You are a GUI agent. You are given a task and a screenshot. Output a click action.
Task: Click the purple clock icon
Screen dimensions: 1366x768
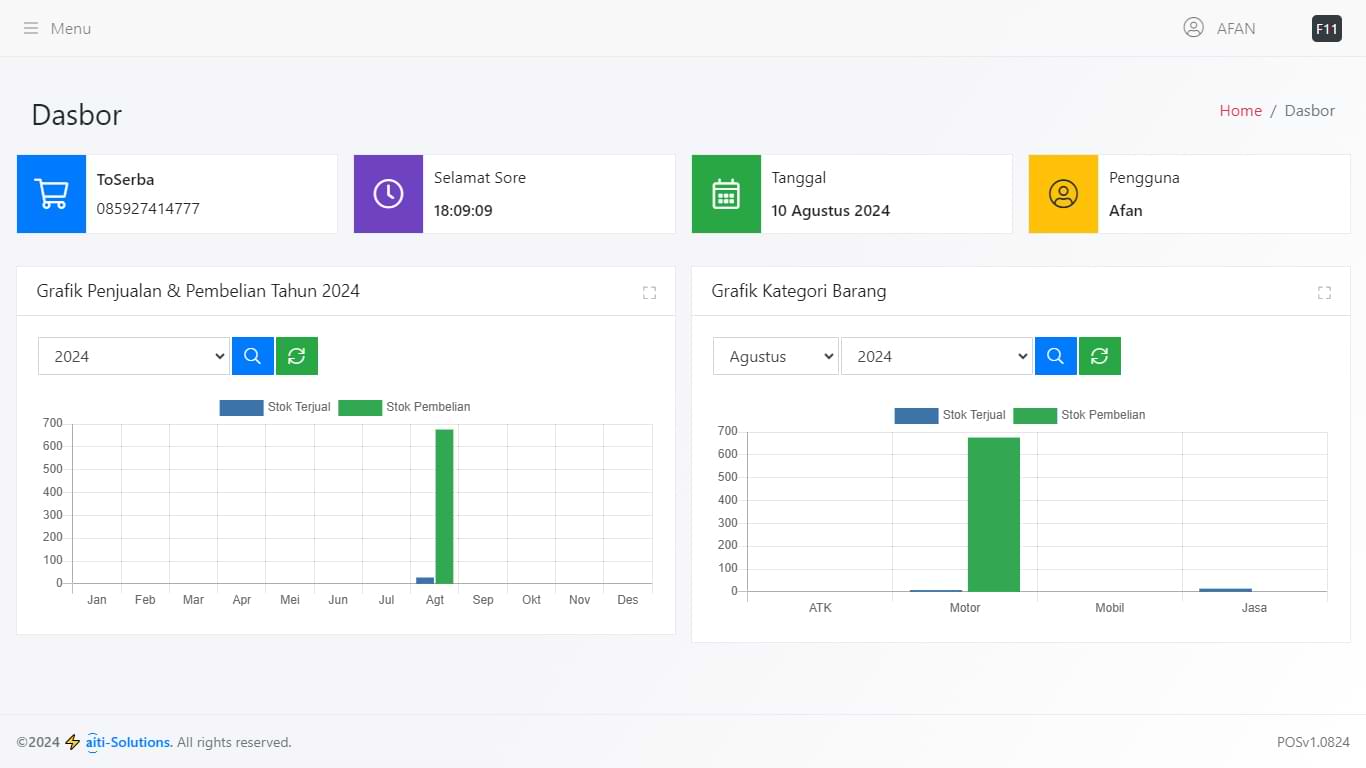coord(388,194)
